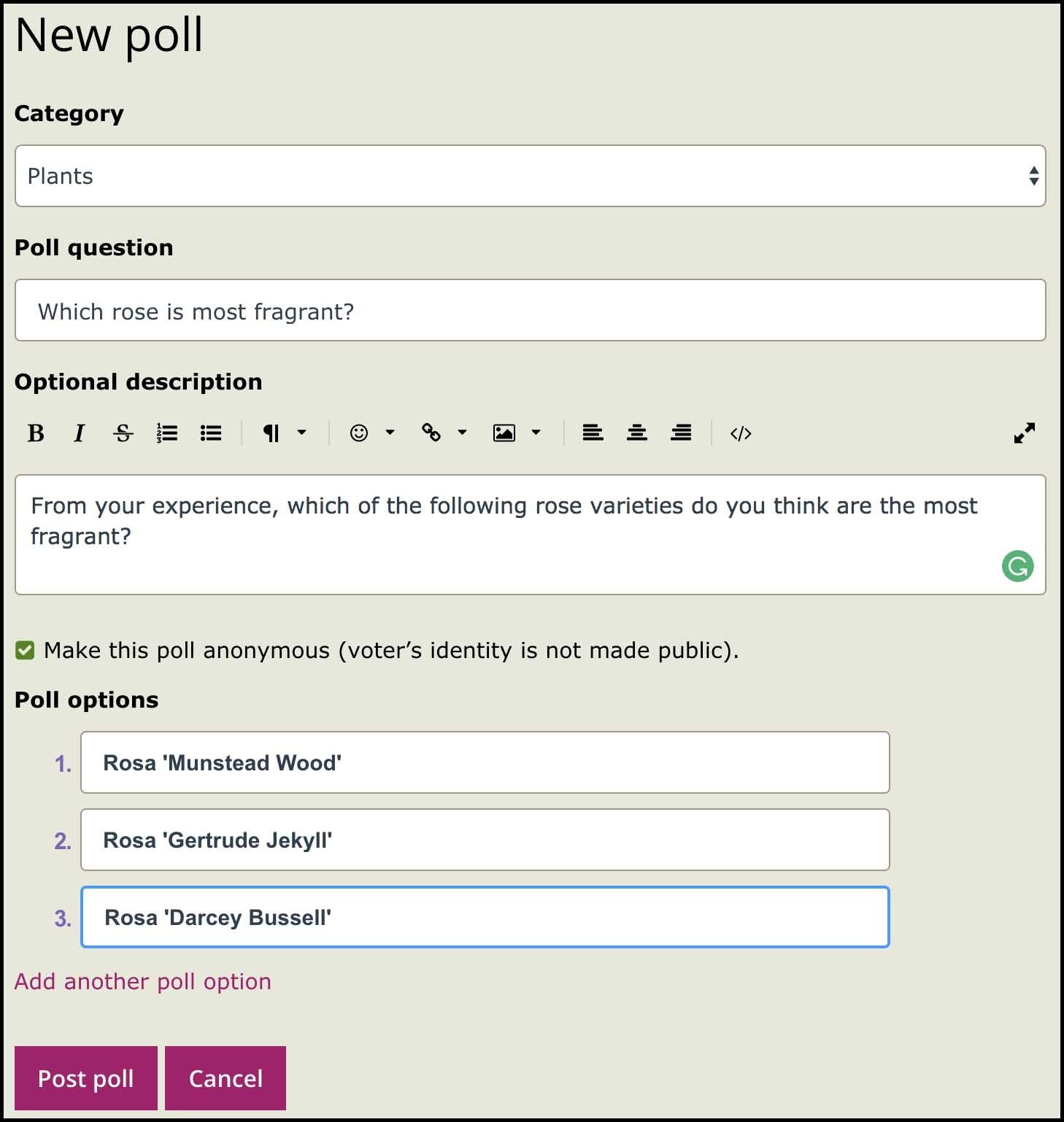Open the paragraph format dropdown arrow
This screenshot has width=1064, height=1122.
pyautogui.click(x=302, y=433)
